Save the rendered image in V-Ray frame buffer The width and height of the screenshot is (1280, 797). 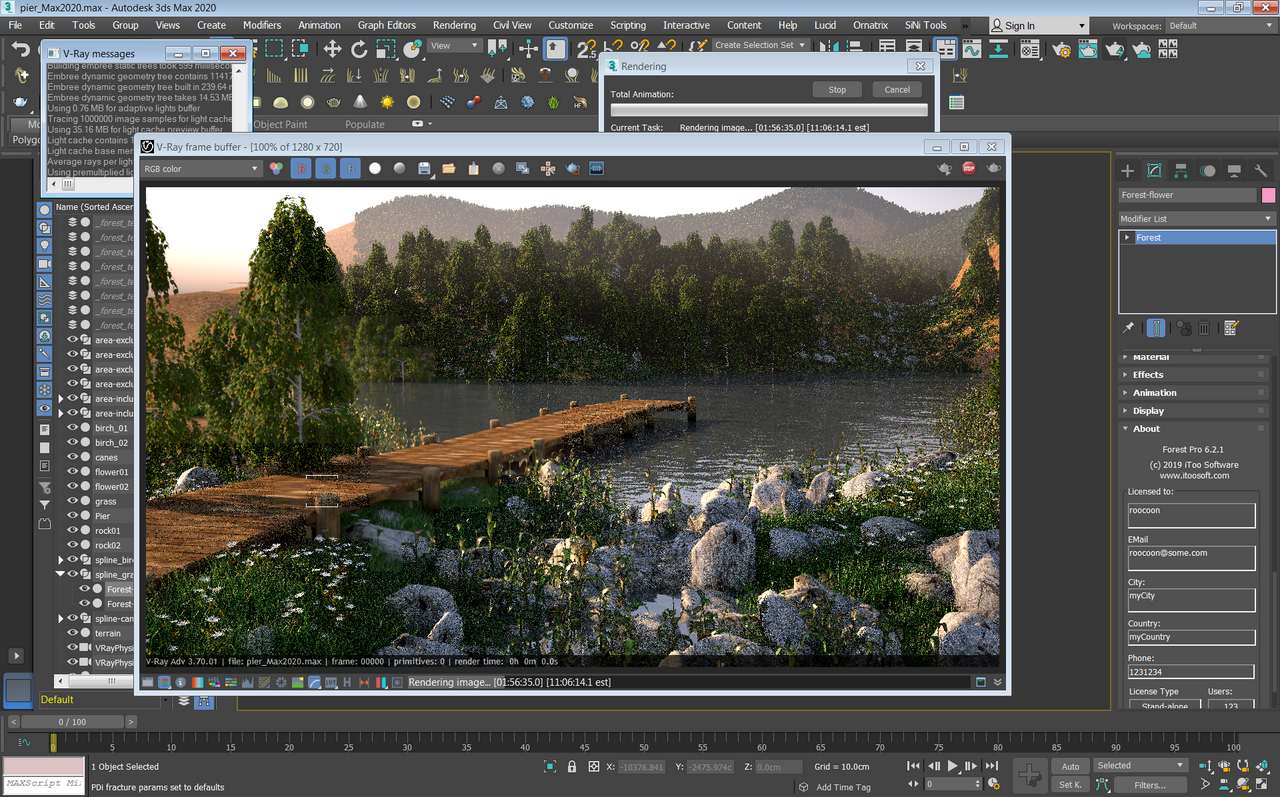click(424, 168)
